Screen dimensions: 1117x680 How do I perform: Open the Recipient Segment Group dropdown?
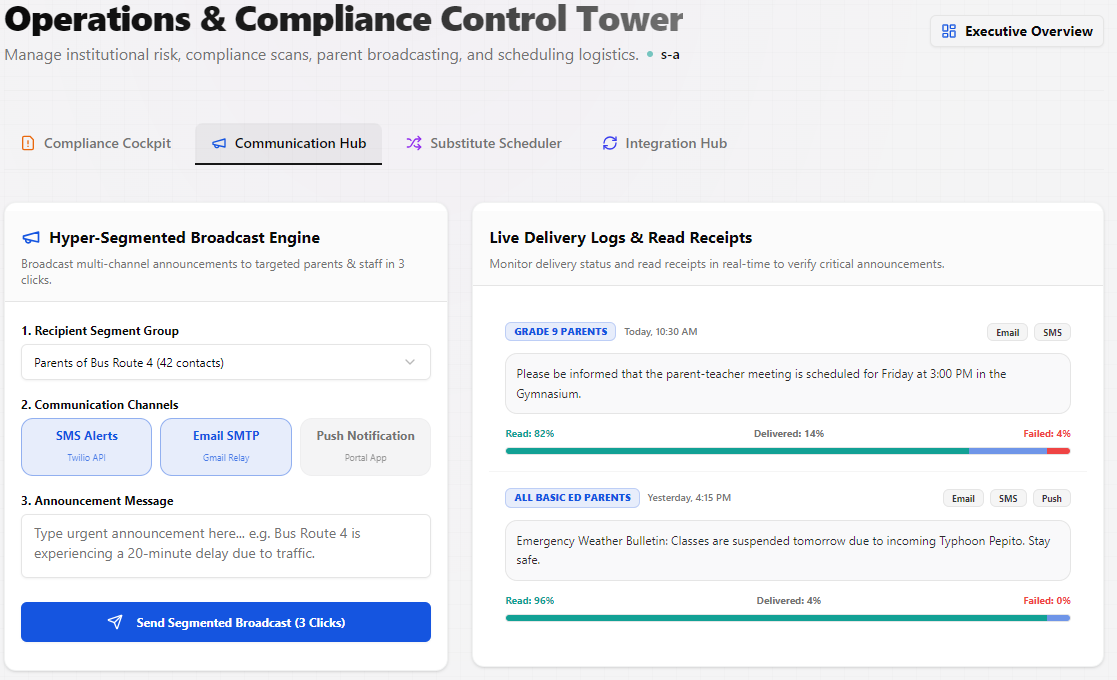pyautogui.click(x=226, y=362)
